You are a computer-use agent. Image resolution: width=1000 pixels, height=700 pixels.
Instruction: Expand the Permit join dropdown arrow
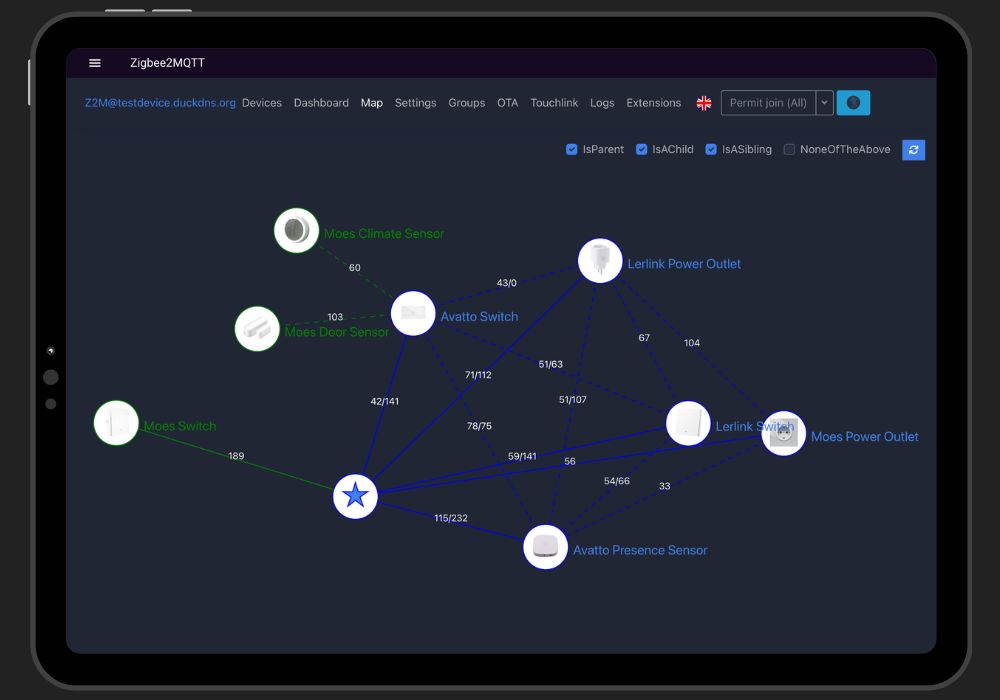pos(824,103)
